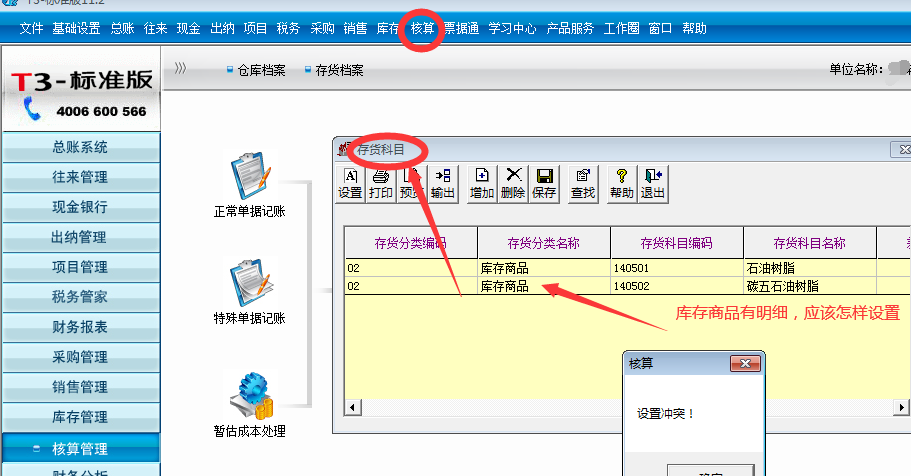Select 总账系统 in sidebar
Screen dimensions: 911x476
click(x=81, y=147)
